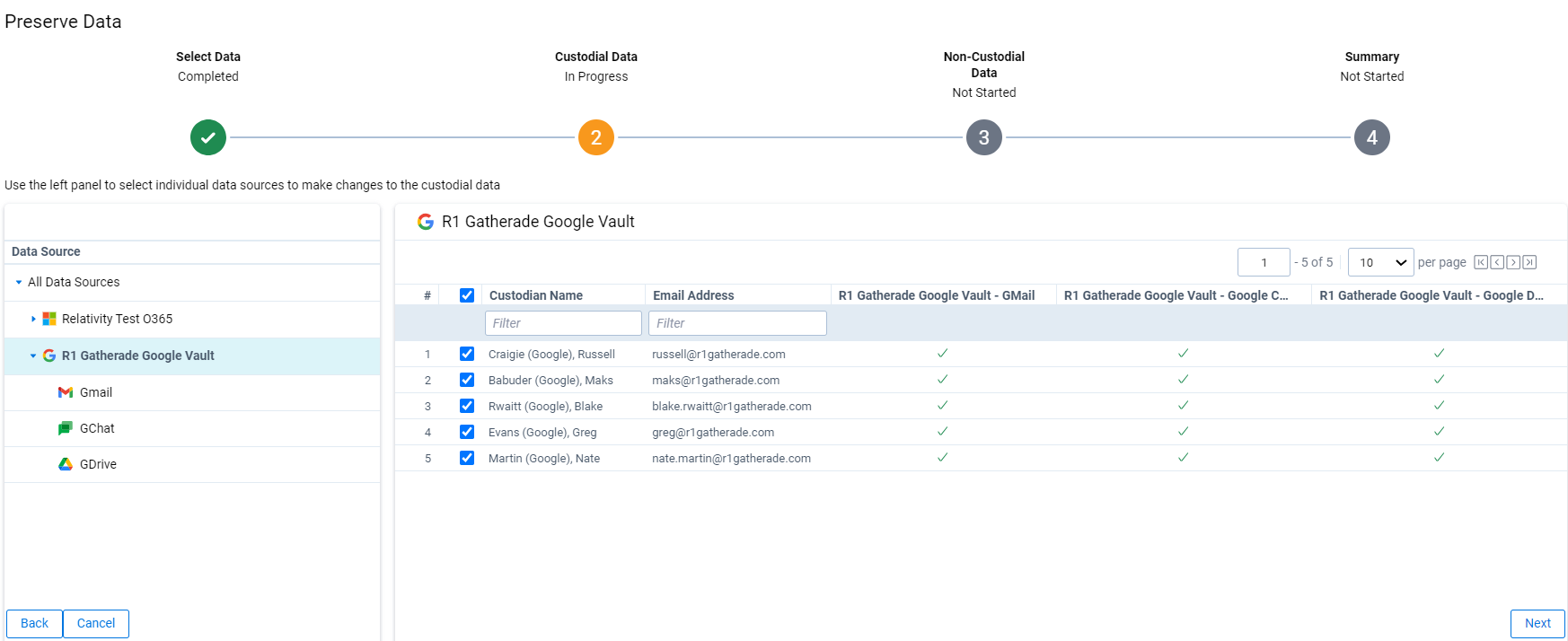Go to the next results page arrow
This screenshot has height=641, width=1568.
point(1513,262)
